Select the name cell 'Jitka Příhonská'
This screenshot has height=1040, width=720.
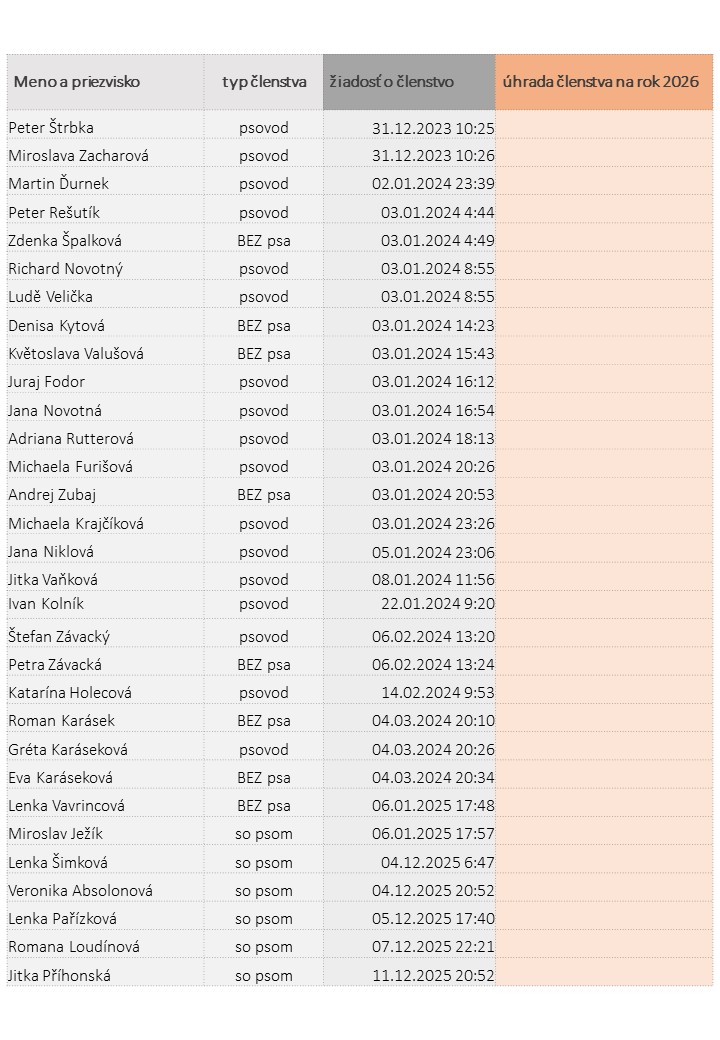tap(59, 976)
